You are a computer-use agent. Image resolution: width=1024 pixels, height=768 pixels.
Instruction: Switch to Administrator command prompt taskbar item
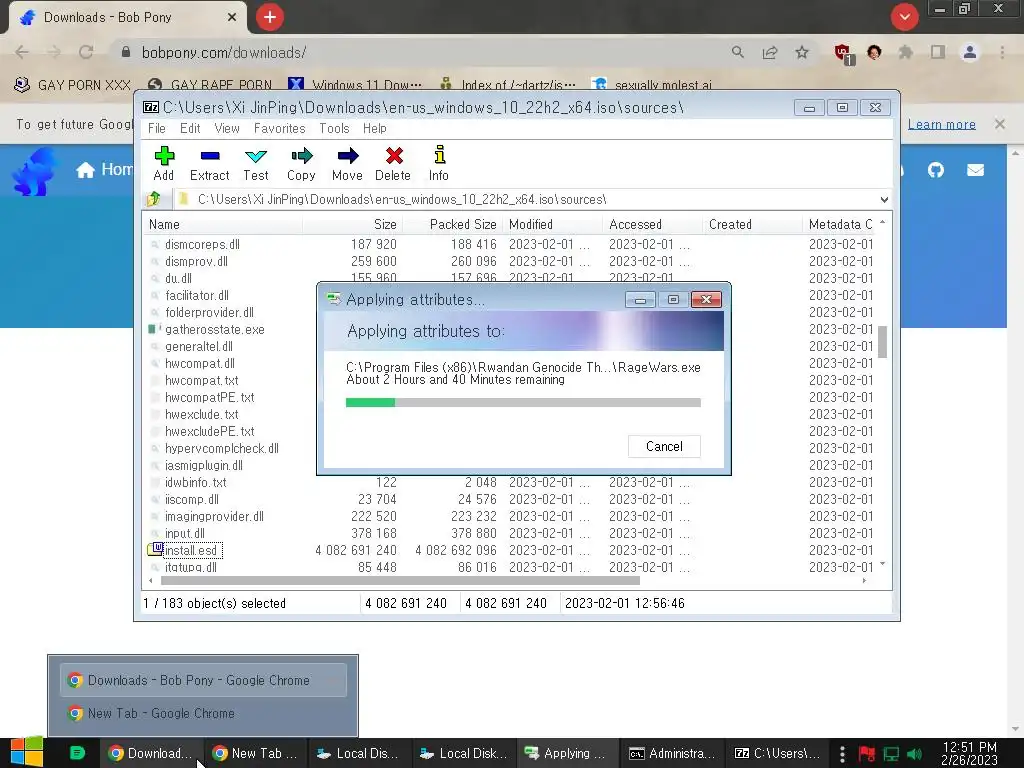click(671, 753)
